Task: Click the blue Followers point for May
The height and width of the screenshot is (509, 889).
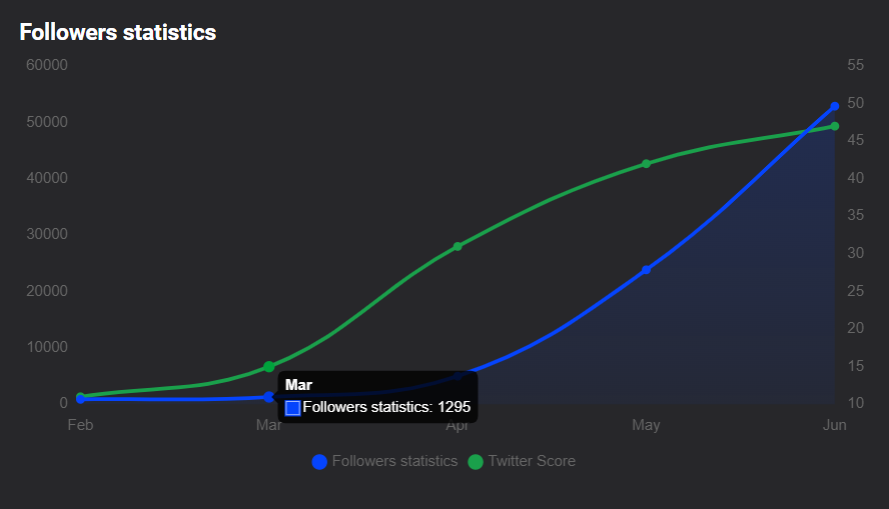Action: (646, 269)
